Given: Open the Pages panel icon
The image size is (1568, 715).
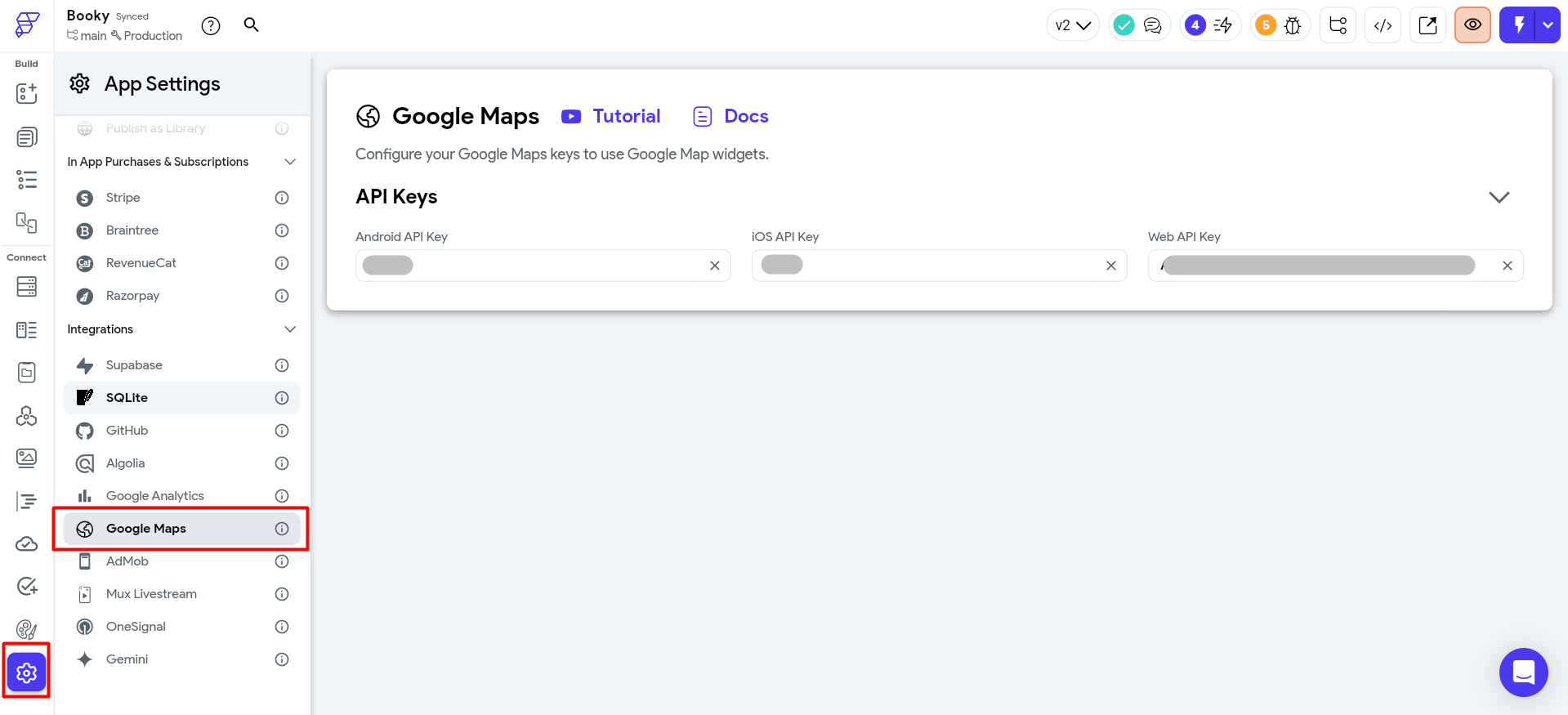Looking at the screenshot, I should [27, 136].
